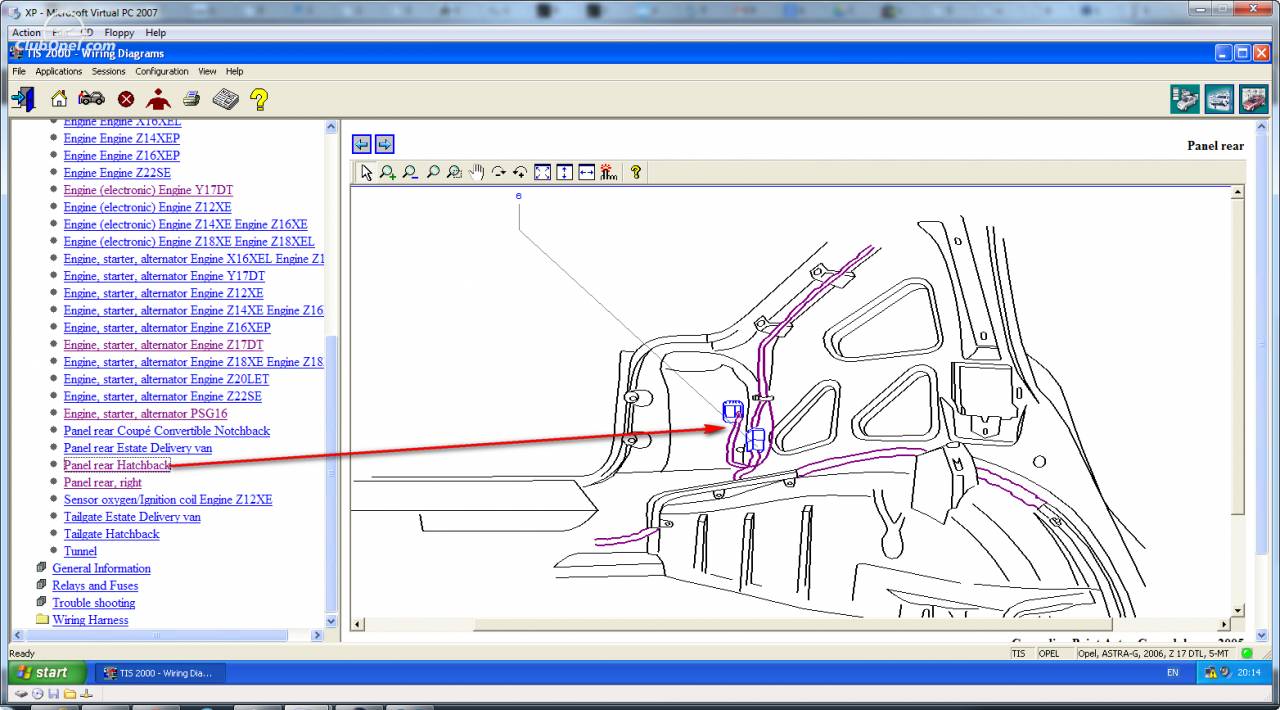This screenshot has height=710, width=1280.
Task: Open the vehicle selection car icon
Action: (92, 98)
